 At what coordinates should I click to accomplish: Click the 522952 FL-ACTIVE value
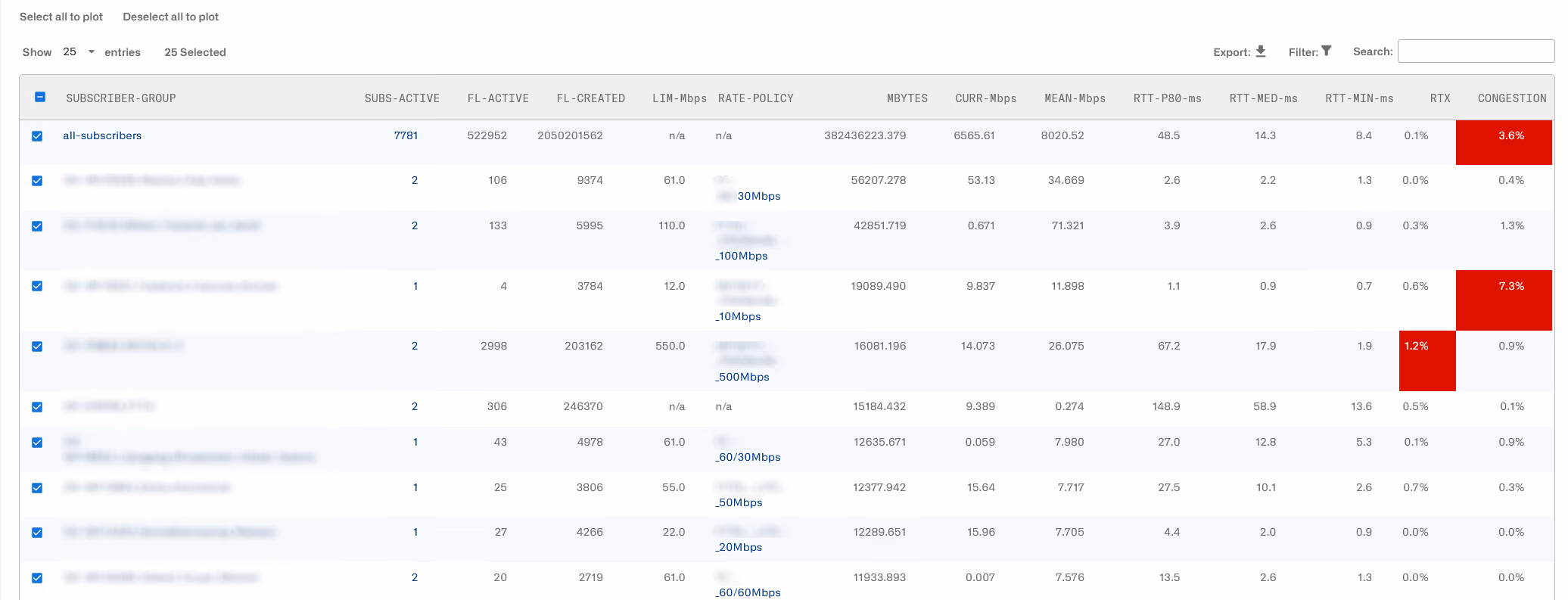[x=487, y=135]
